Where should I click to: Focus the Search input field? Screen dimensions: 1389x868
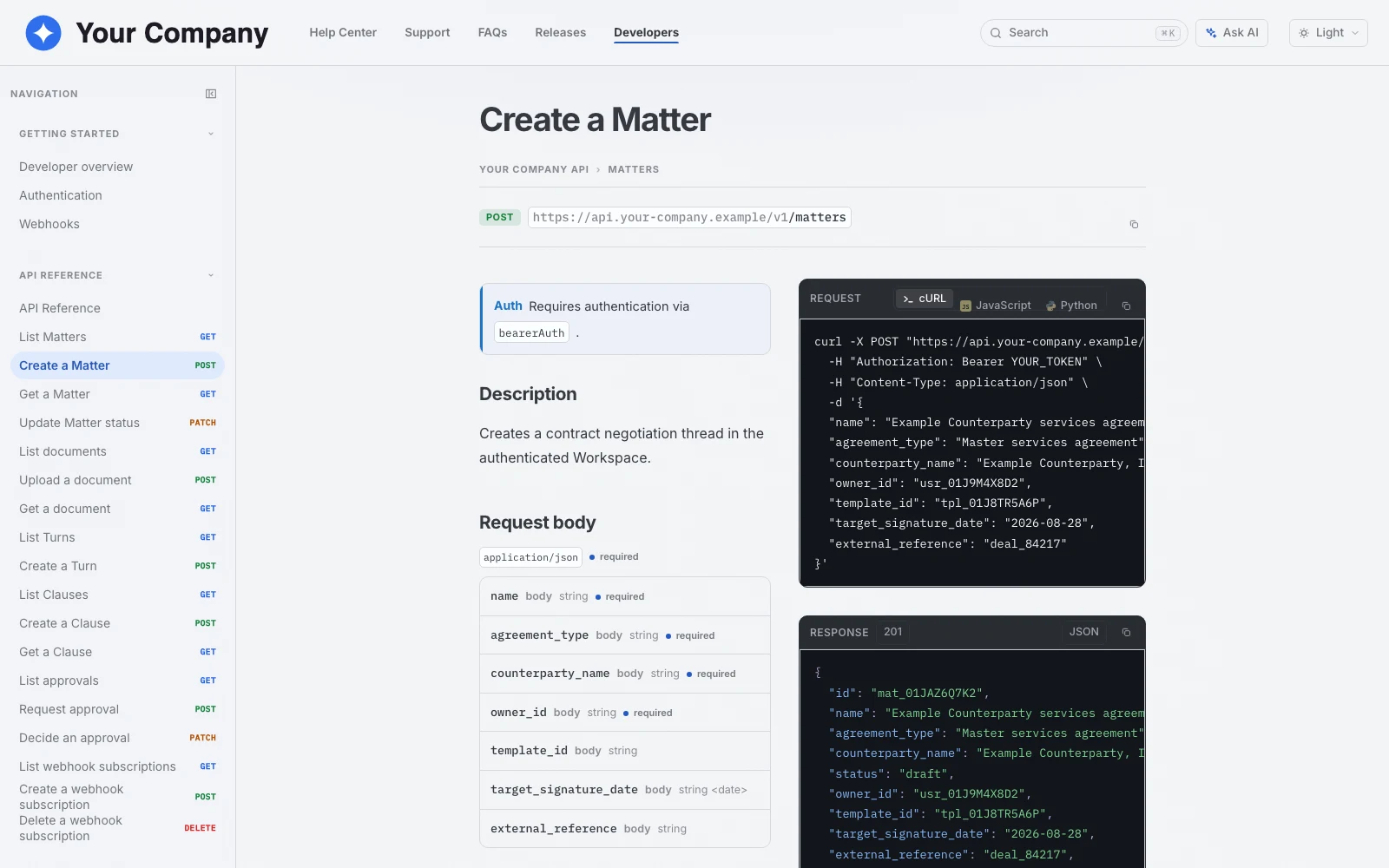1083,33
